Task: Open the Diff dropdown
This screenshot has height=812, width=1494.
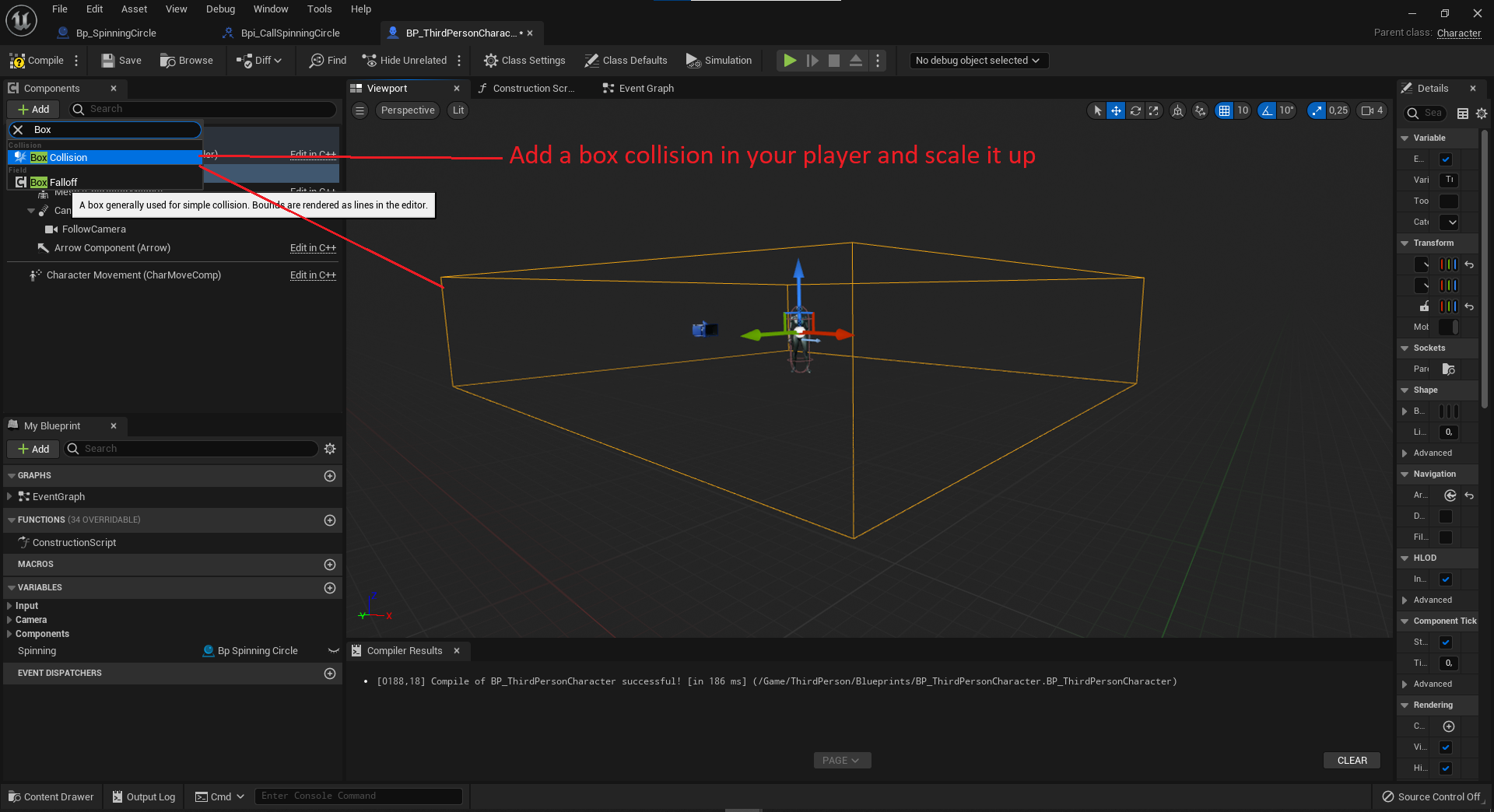Action: pyautogui.click(x=260, y=61)
